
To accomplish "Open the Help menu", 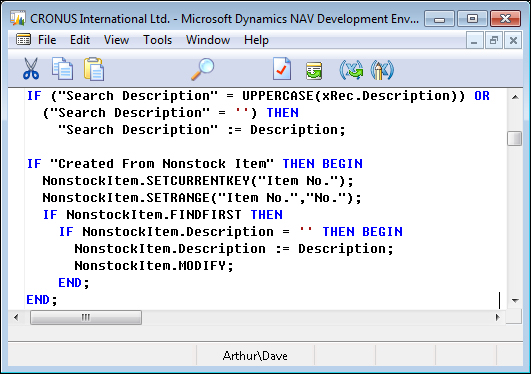I will (256, 40).
